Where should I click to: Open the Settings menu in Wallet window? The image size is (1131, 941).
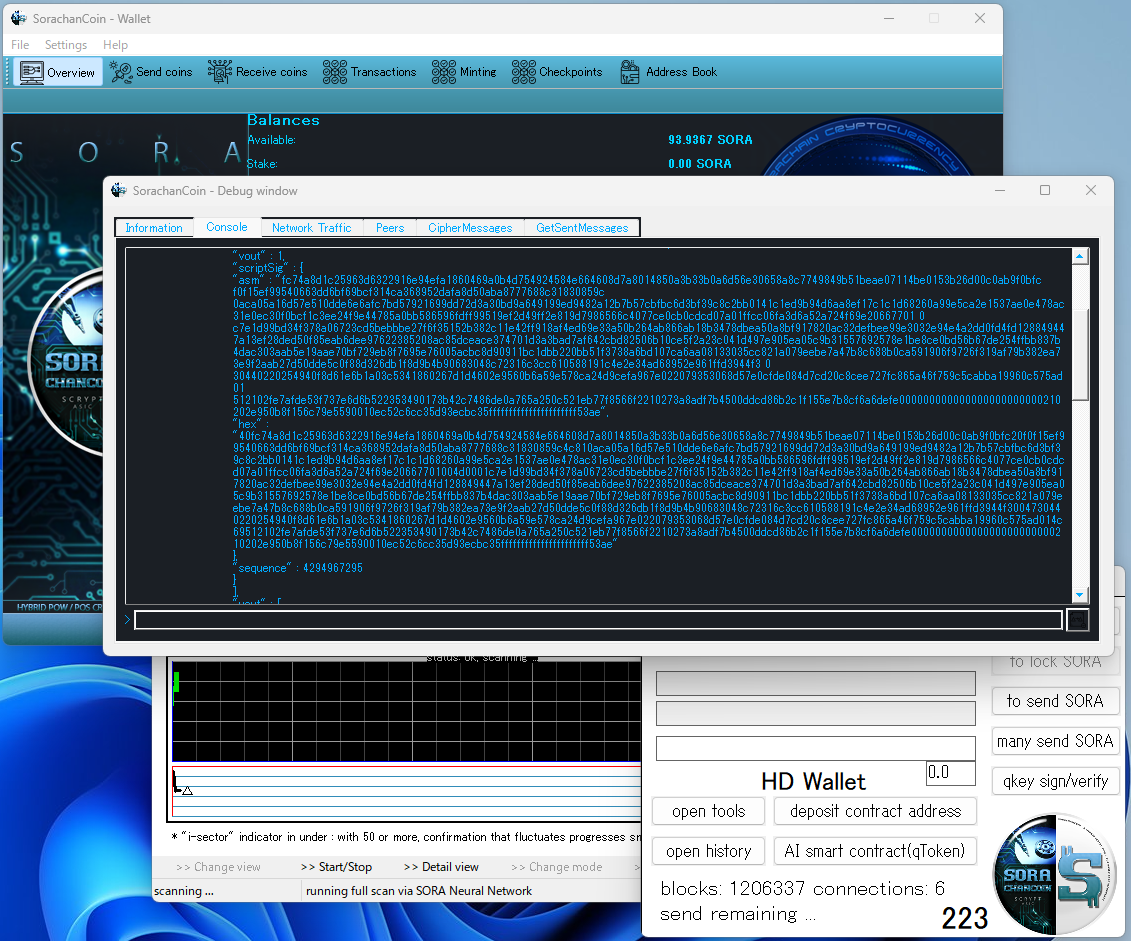[x=66, y=45]
